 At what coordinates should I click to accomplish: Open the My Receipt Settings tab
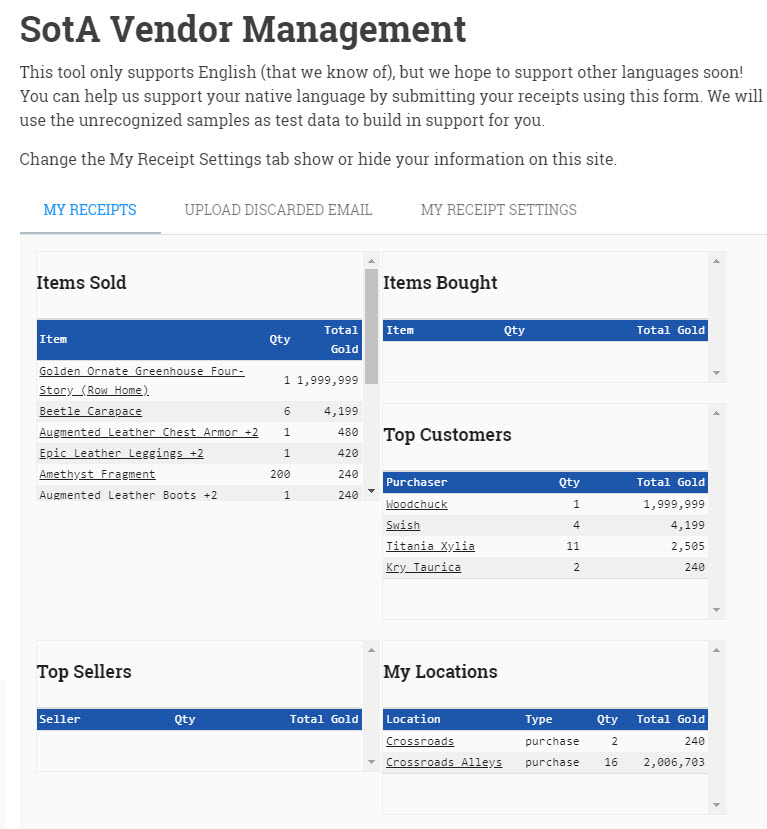click(x=498, y=210)
